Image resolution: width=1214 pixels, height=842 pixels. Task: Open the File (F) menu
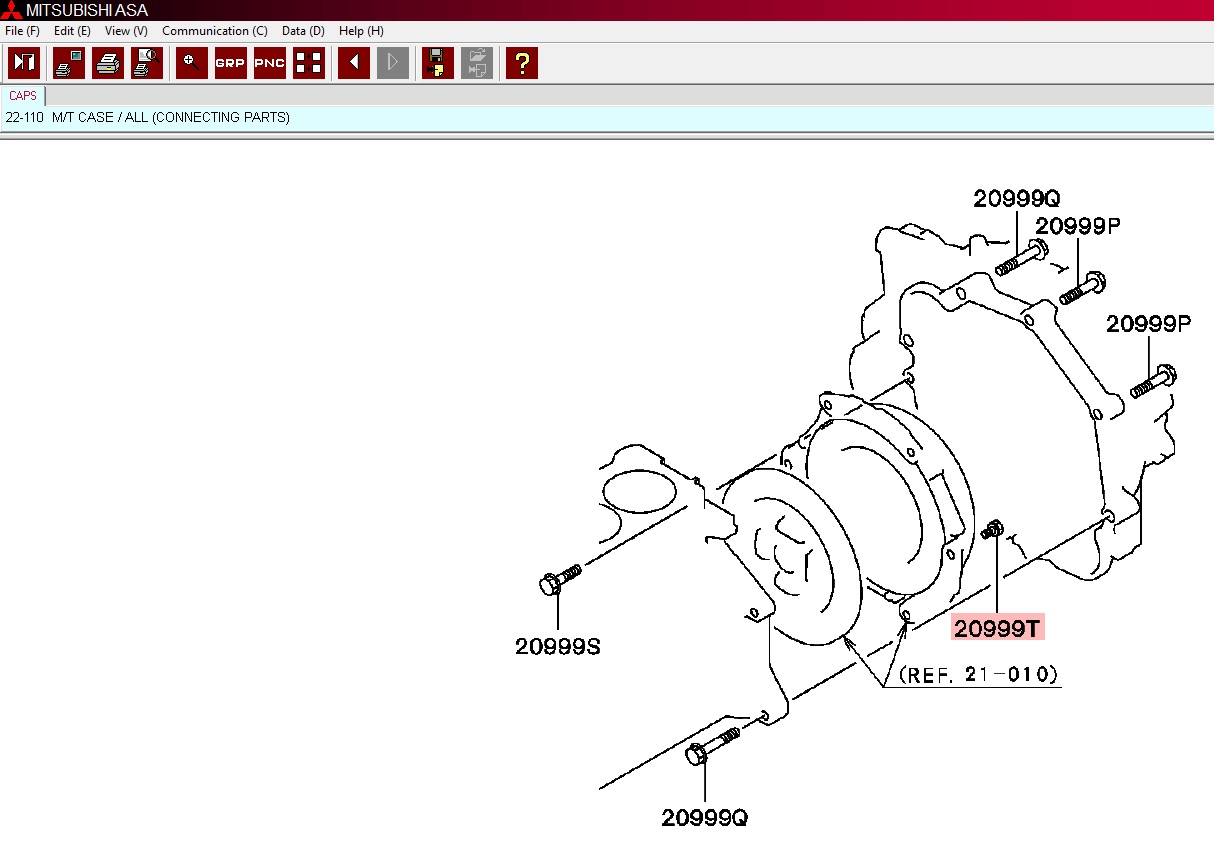coord(22,31)
